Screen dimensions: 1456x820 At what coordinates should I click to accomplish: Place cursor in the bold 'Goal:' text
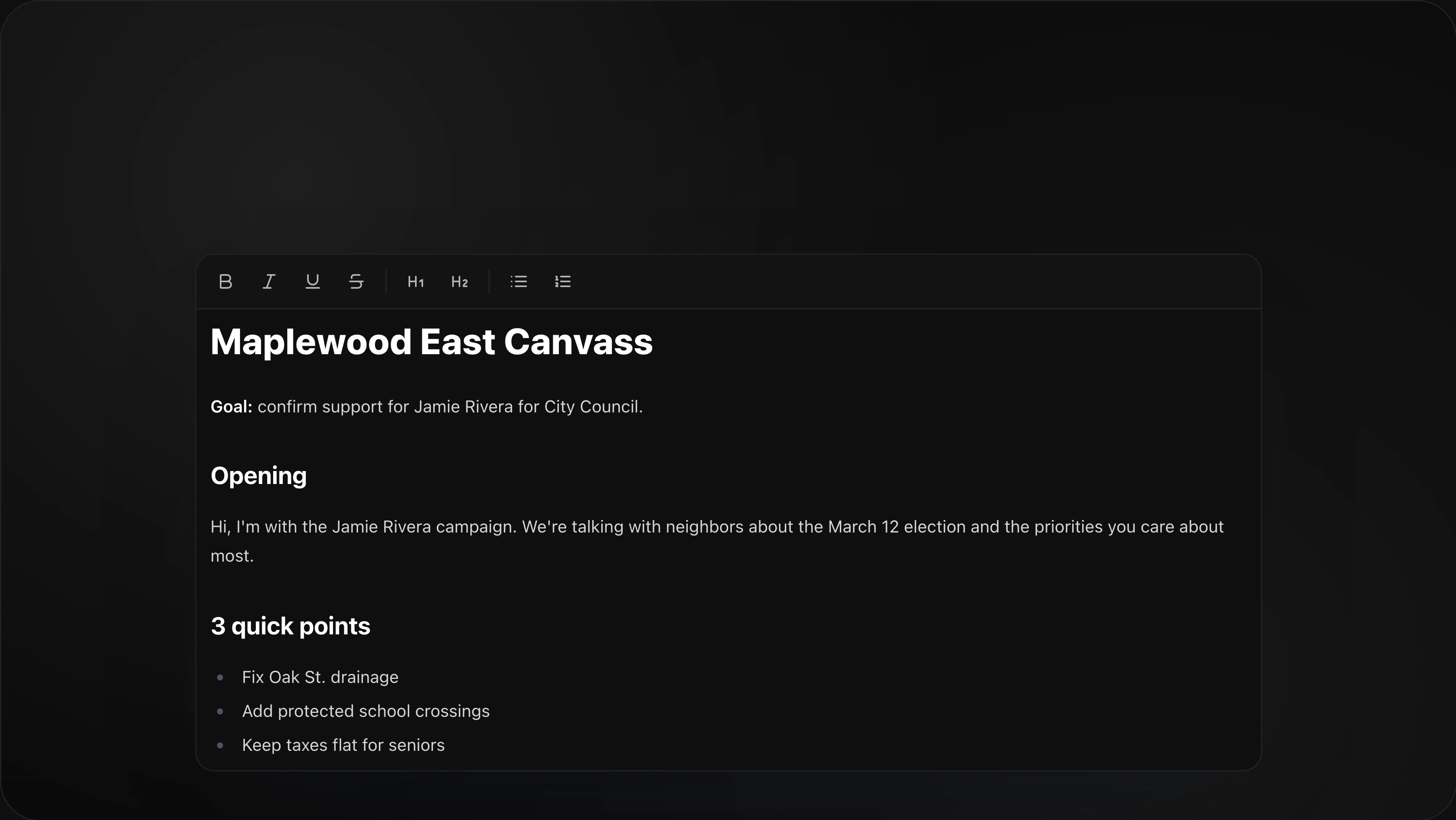pos(231,407)
